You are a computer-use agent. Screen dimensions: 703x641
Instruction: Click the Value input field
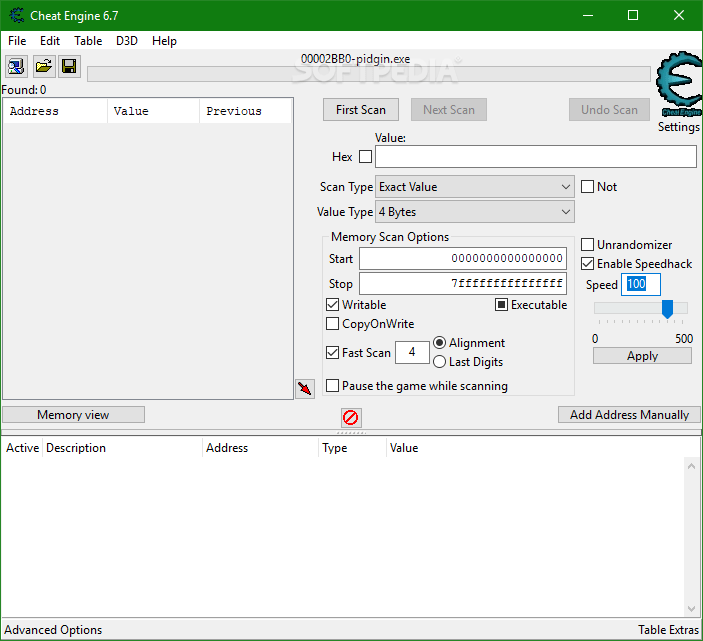(536, 156)
